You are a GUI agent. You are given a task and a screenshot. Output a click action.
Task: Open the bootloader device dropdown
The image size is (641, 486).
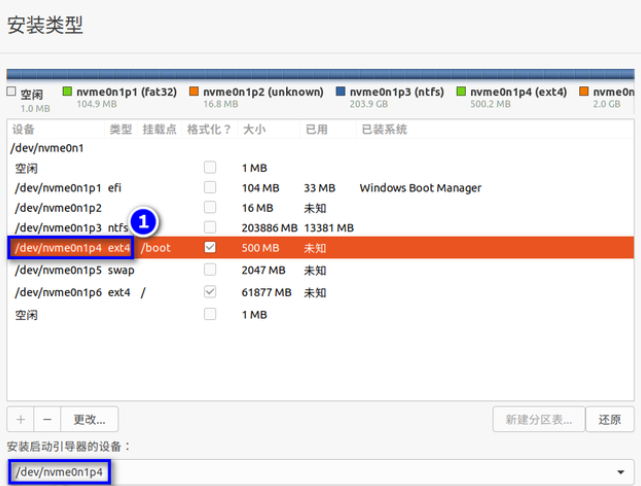click(x=621, y=472)
